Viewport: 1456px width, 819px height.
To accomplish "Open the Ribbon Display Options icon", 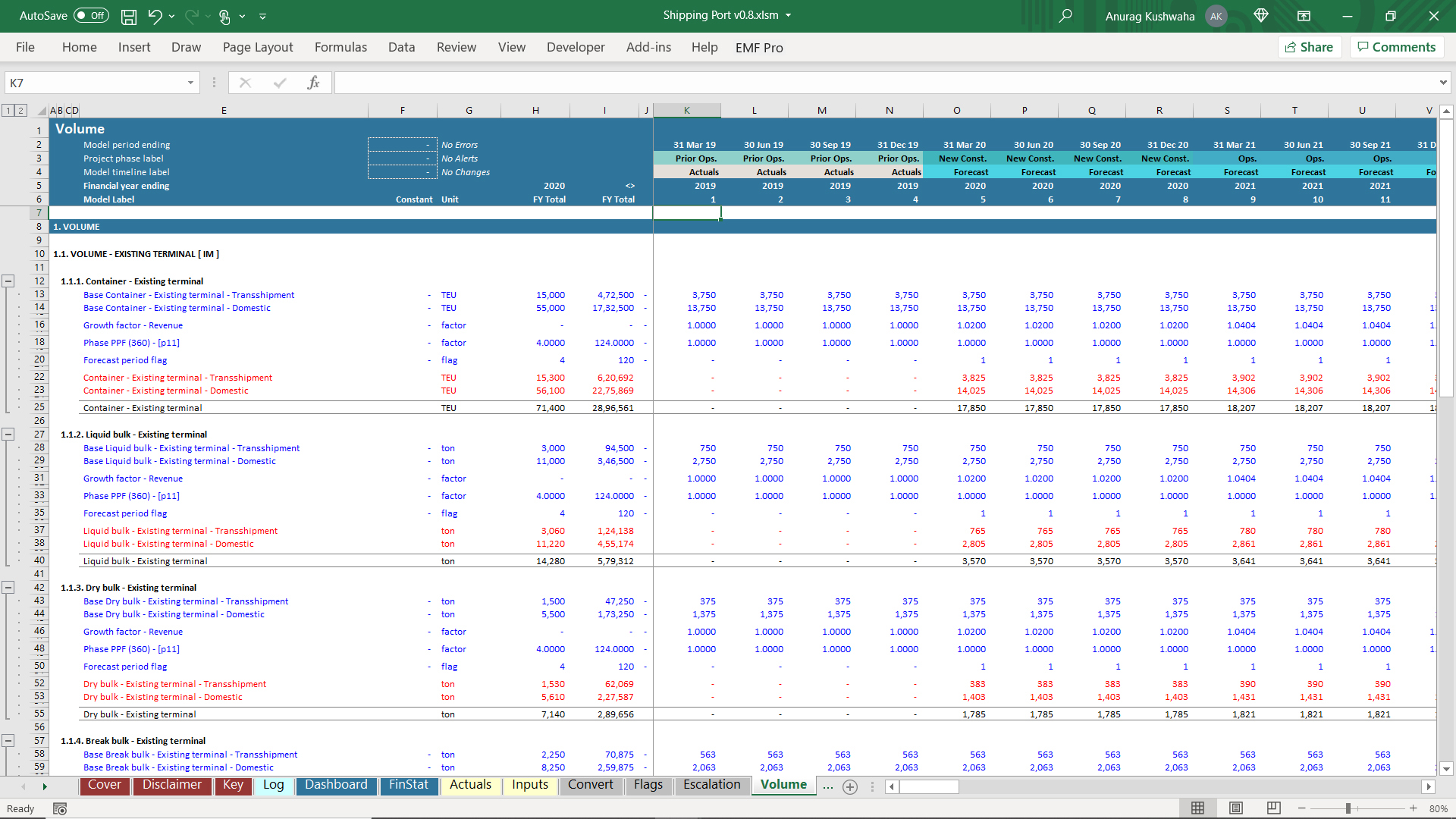I will 1304,16.
